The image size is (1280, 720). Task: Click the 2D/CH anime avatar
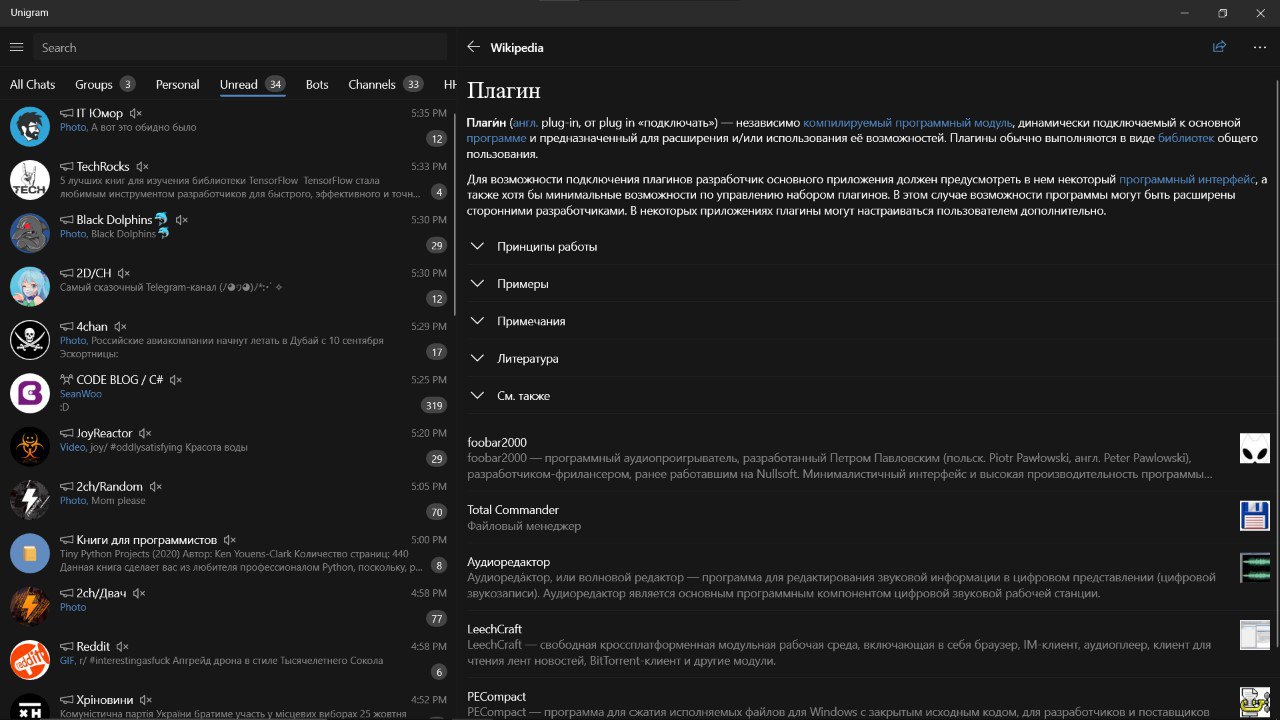[30, 286]
